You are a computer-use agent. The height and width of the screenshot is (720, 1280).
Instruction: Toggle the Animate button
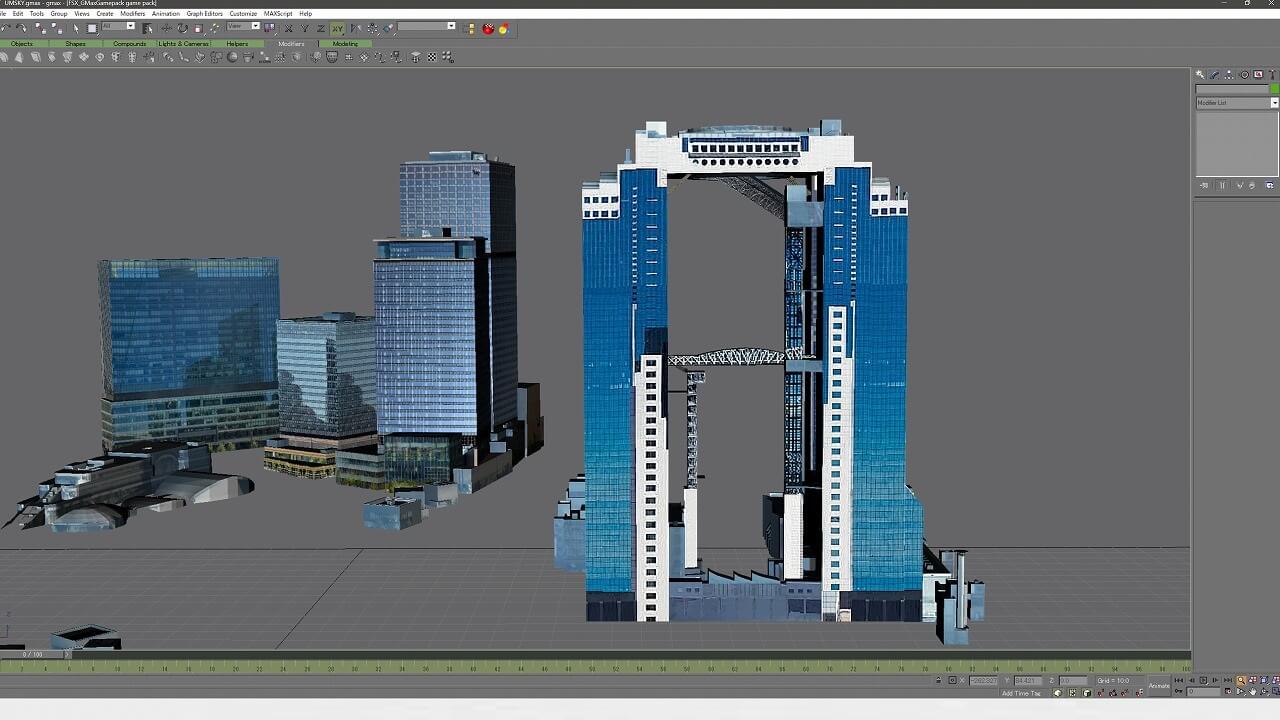click(x=1158, y=685)
